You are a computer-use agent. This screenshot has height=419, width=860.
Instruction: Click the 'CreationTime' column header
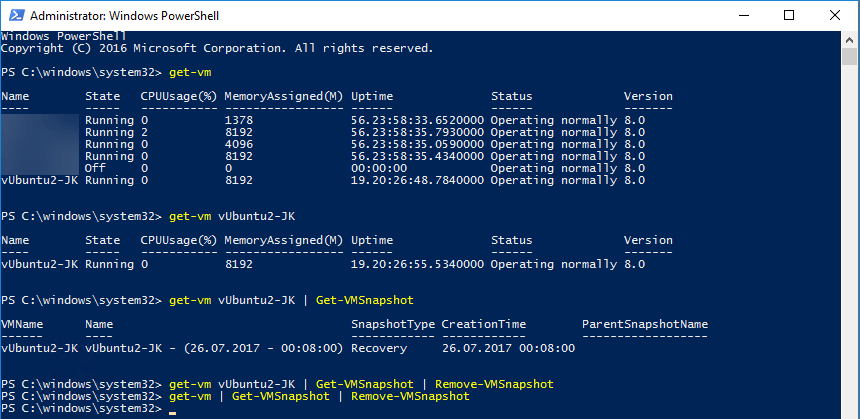click(484, 324)
